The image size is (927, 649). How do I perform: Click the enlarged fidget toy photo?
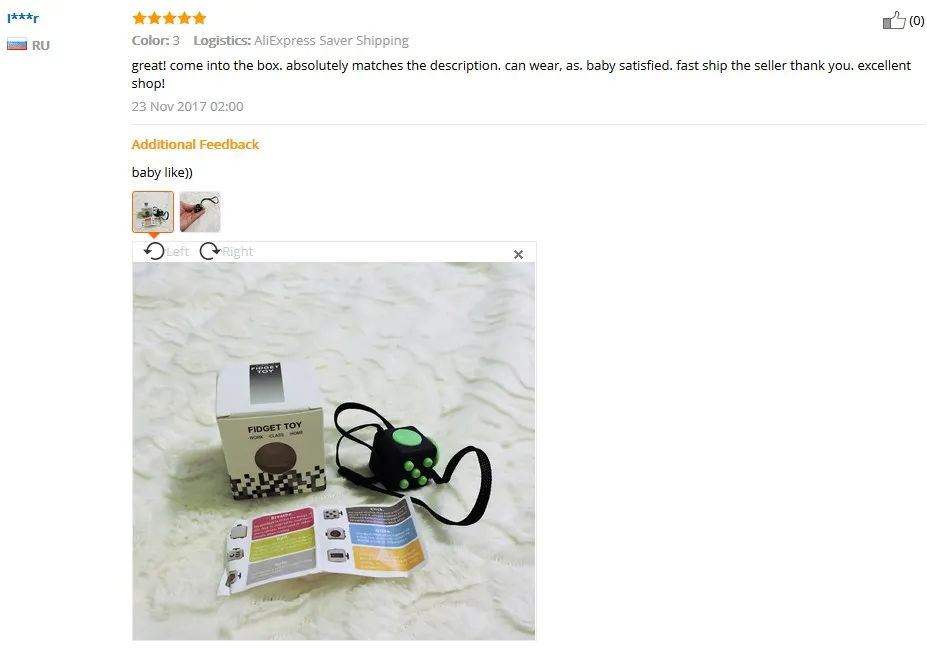click(x=333, y=451)
